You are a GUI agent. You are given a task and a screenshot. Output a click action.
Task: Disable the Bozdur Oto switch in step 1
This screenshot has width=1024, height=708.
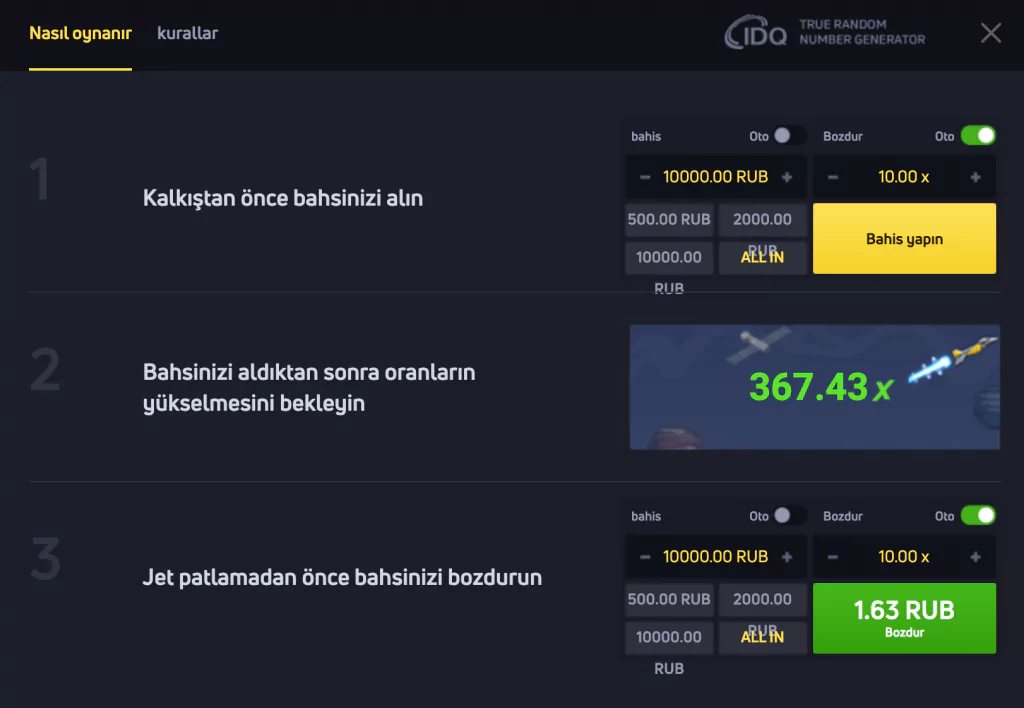point(978,135)
